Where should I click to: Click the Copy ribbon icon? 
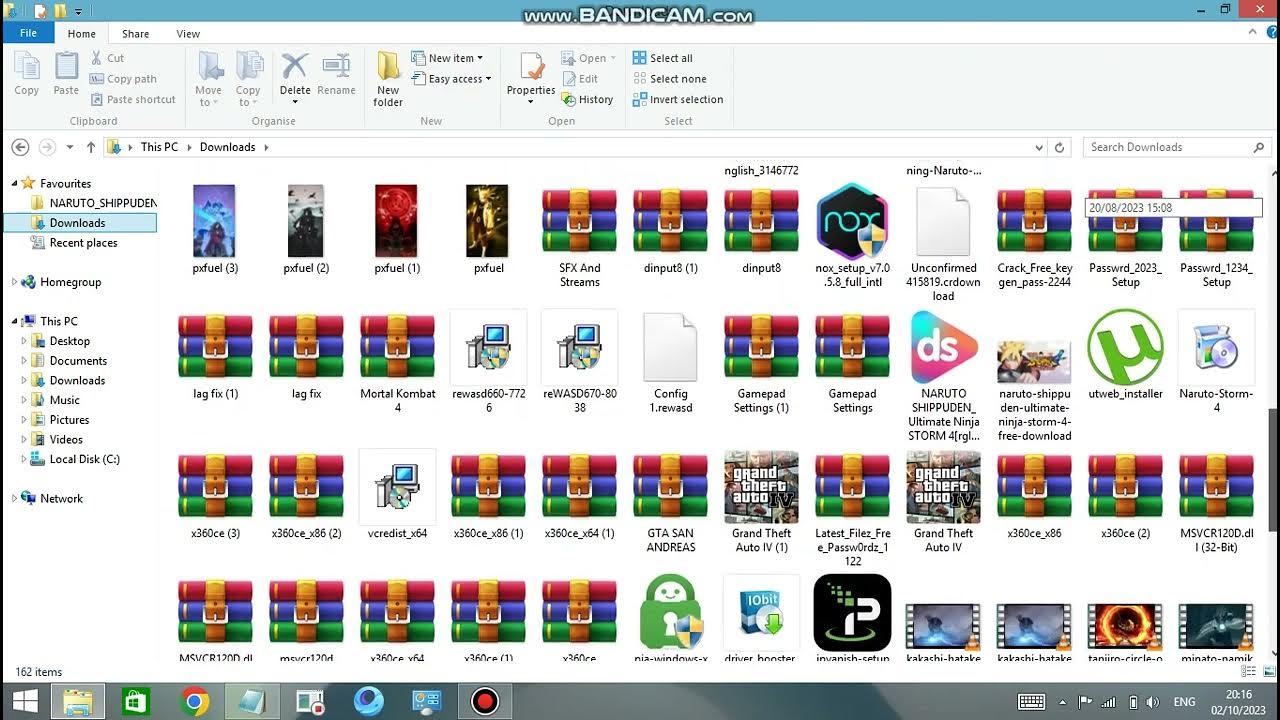tap(27, 75)
